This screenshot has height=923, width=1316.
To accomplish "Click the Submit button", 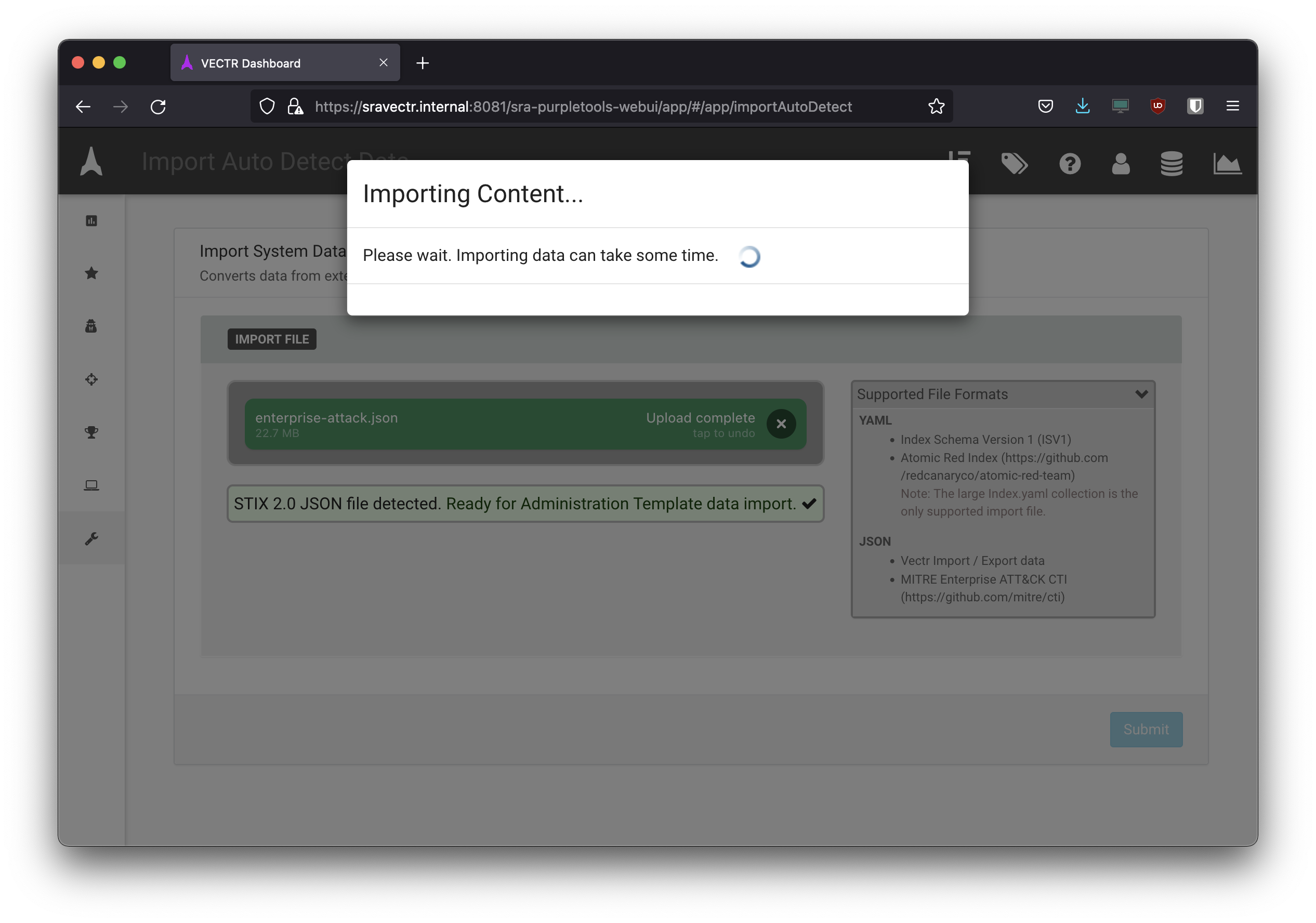I will coord(1146,729).
